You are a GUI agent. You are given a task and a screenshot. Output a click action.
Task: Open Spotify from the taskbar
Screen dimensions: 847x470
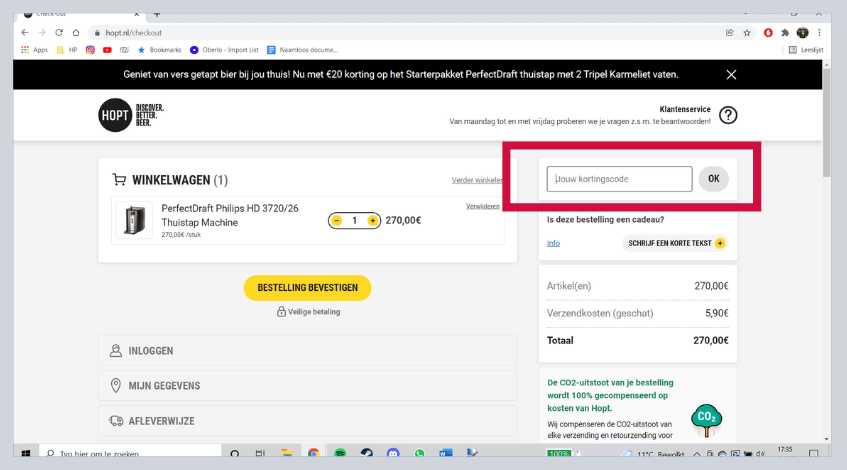[340, 453]
